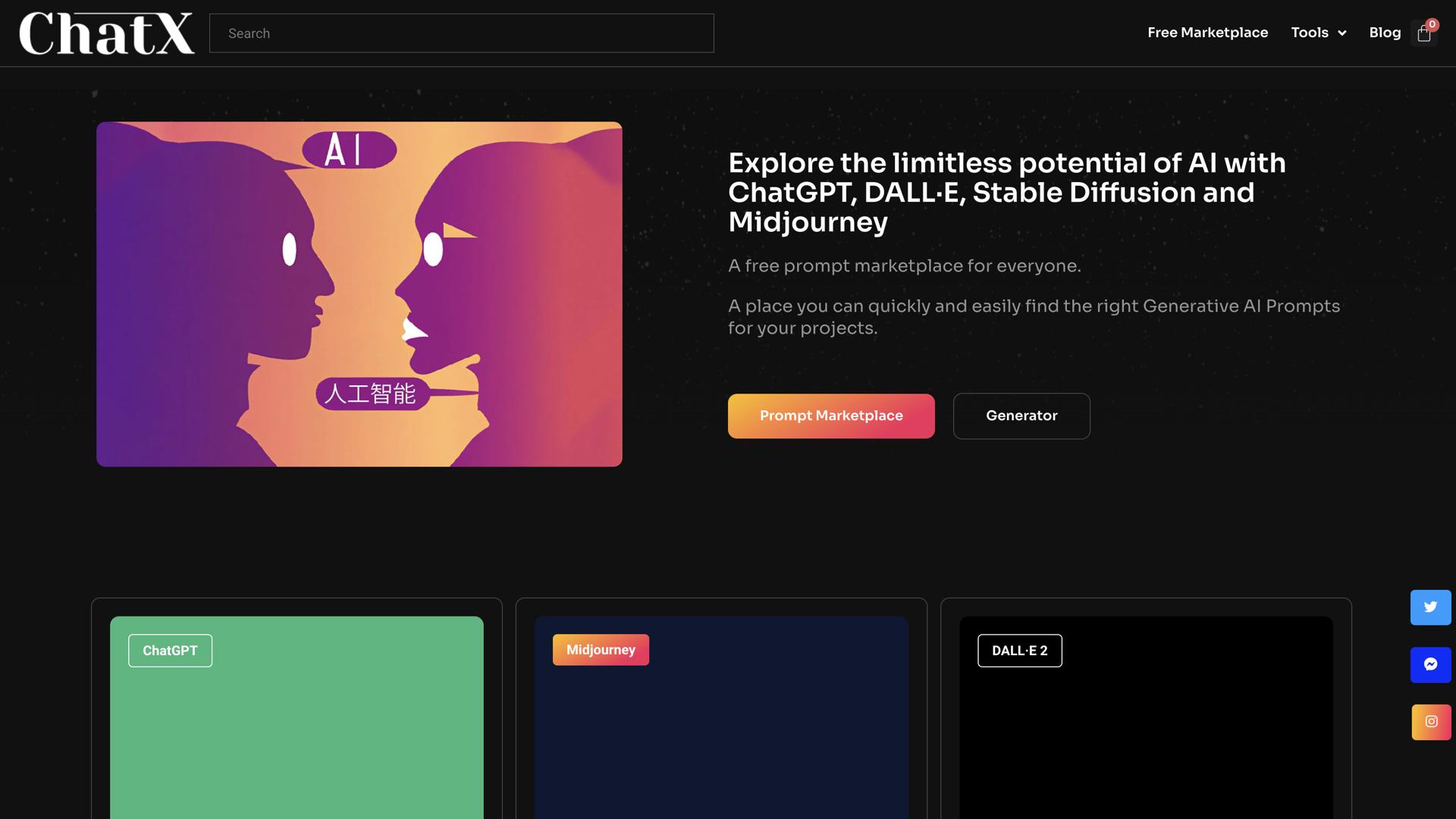Click the Generator button
This screenshot has width=1456, height=819.
click(1021, 416)
